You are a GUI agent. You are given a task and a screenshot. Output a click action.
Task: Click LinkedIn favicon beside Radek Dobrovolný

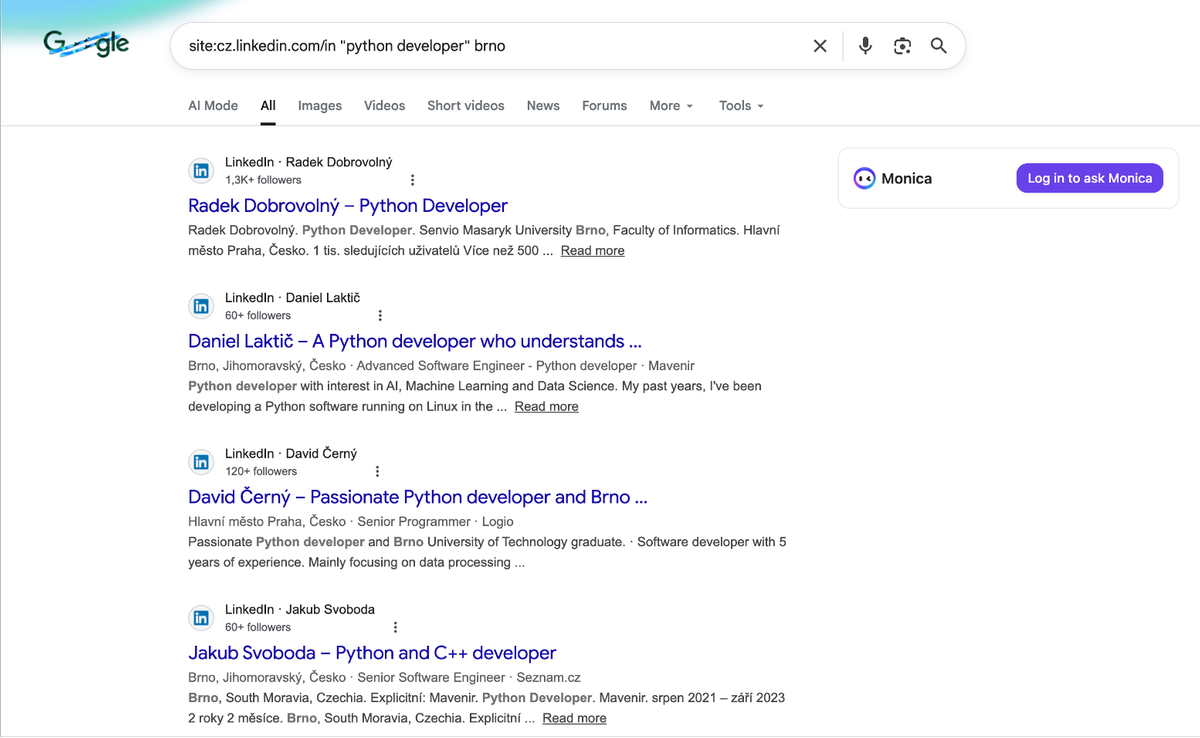click(x=201, y=171)
